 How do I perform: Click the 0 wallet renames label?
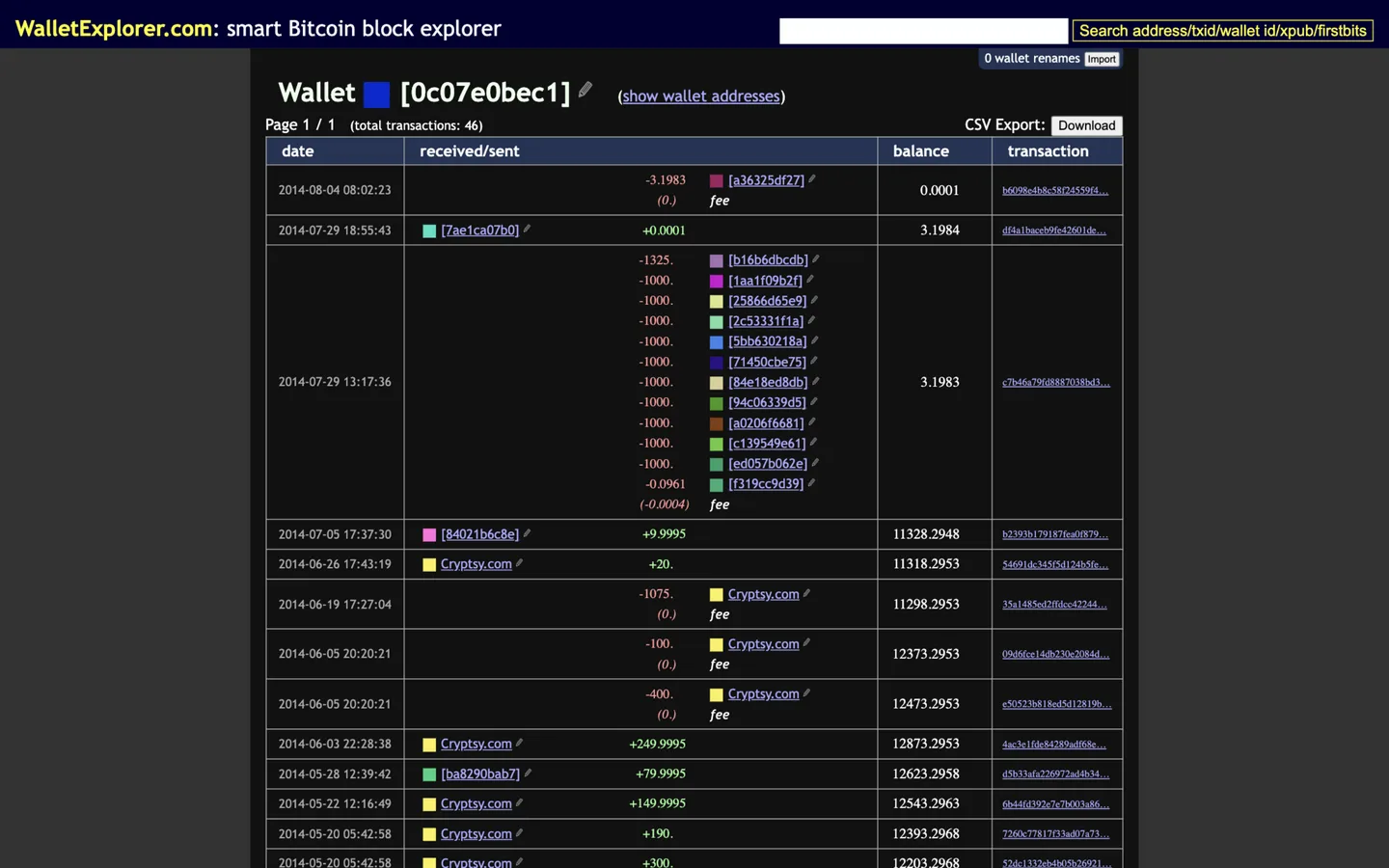pyautogui.click(x=1031, y=59)
